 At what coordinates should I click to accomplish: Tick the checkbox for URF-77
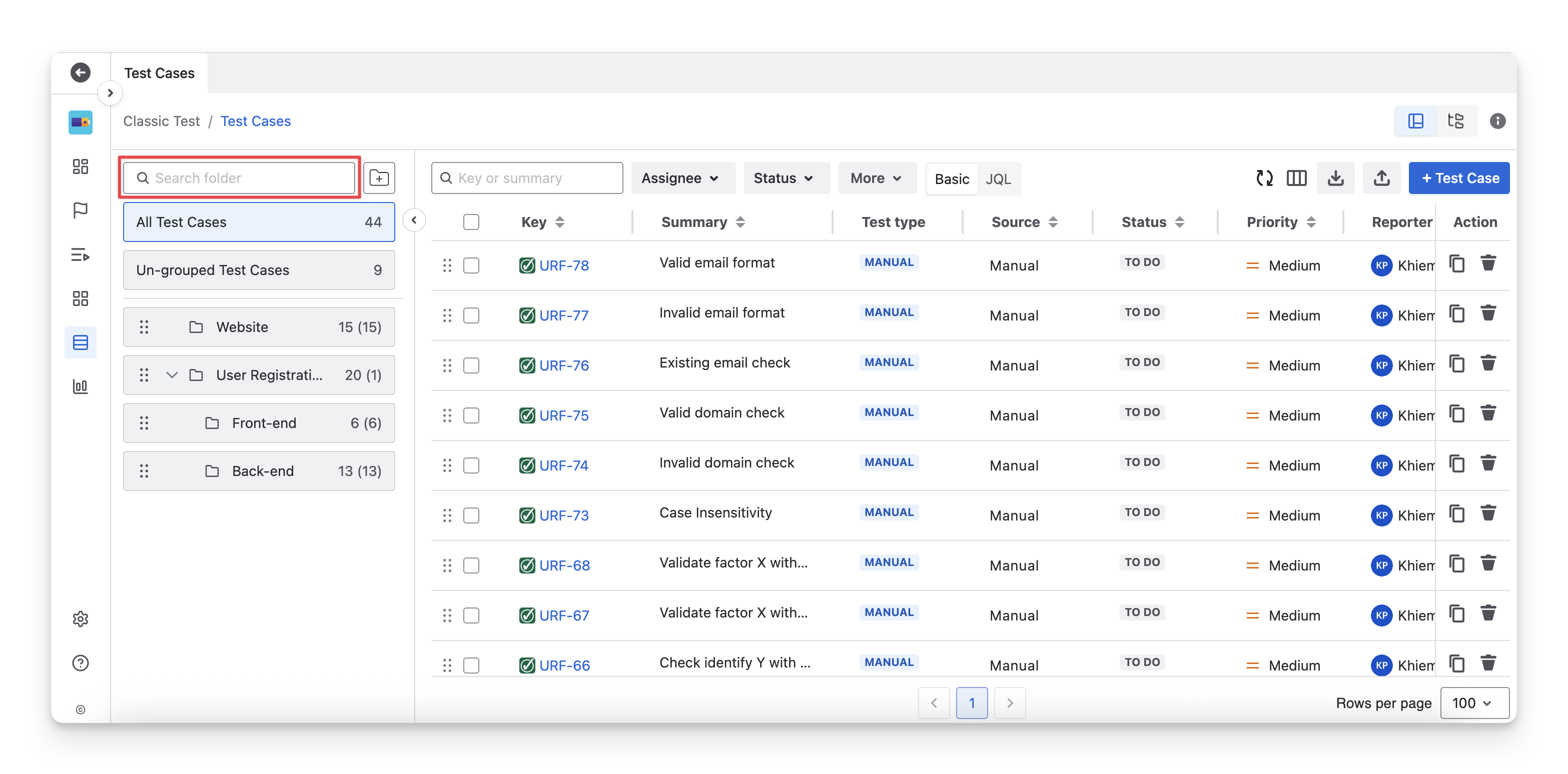471,315
